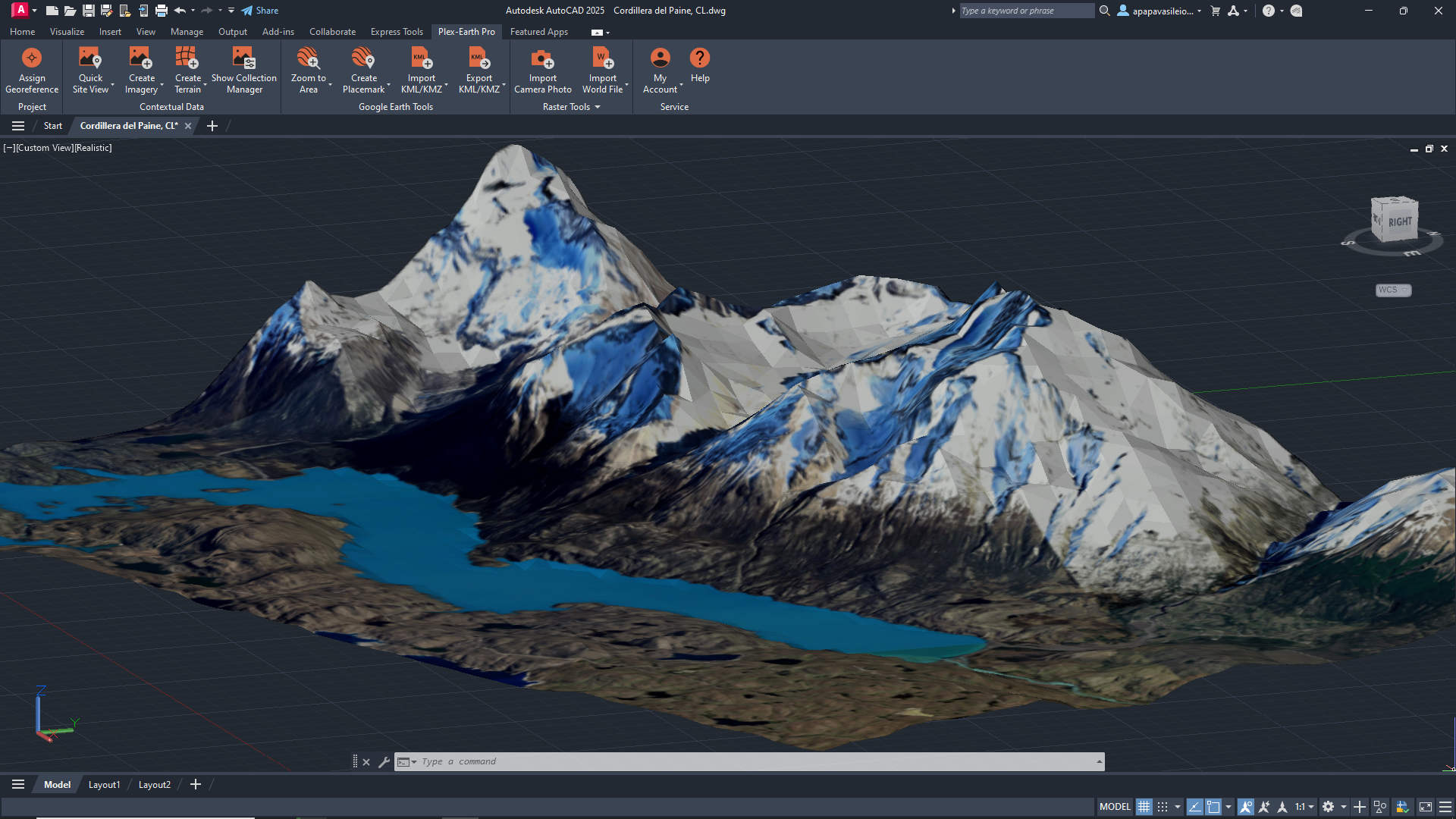1456x819 pixels.
Task: Toggle grid display in the status bar
Action: 1144,806
